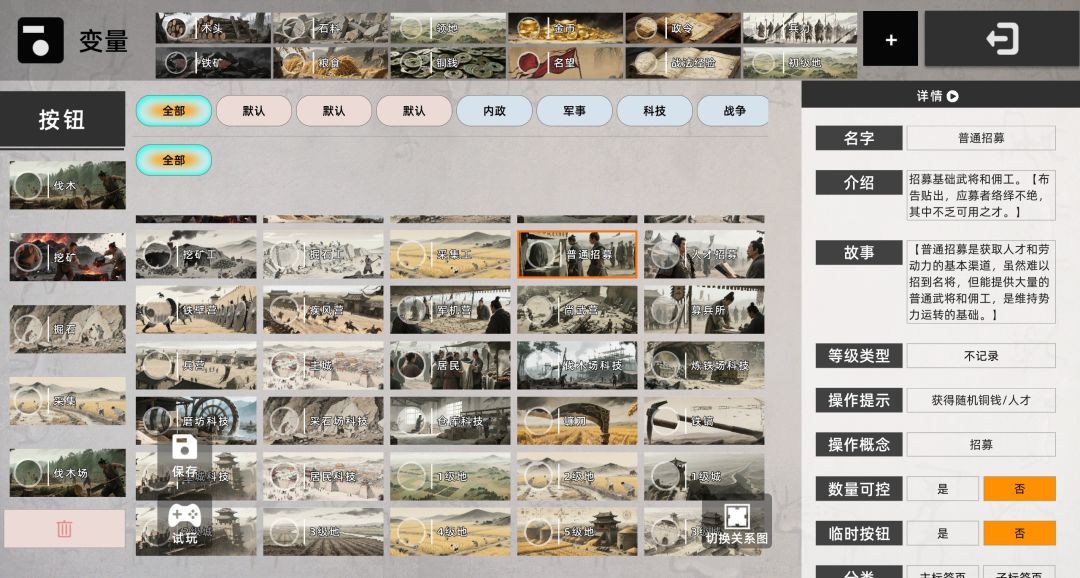Select the 初级地 variable tile
The image size is (1080, 578).
click(800, 63)
